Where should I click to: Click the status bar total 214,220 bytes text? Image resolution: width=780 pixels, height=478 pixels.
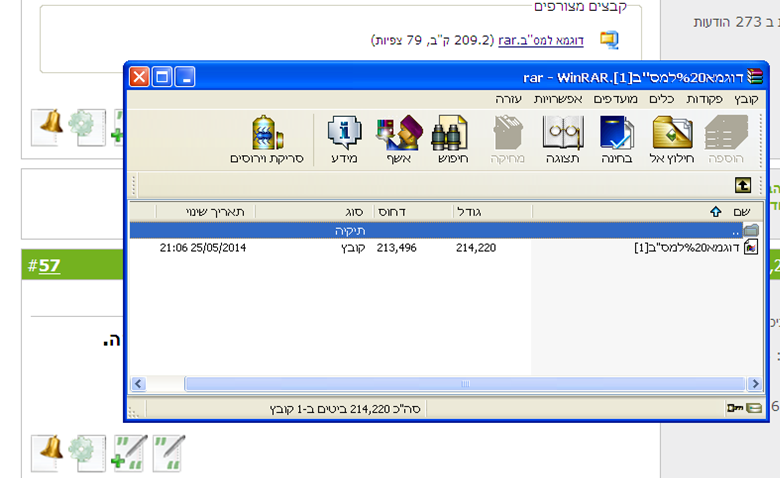click(345, 409)
